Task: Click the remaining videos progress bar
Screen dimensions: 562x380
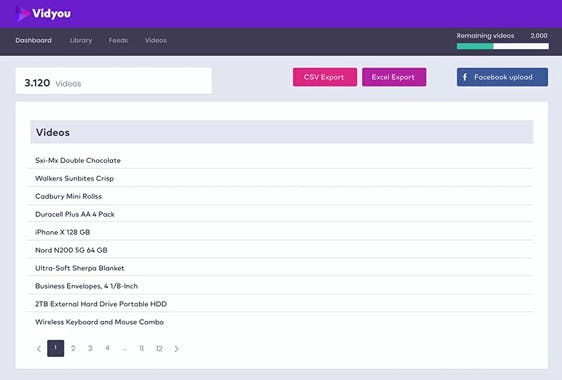Action: coord(503,46)
